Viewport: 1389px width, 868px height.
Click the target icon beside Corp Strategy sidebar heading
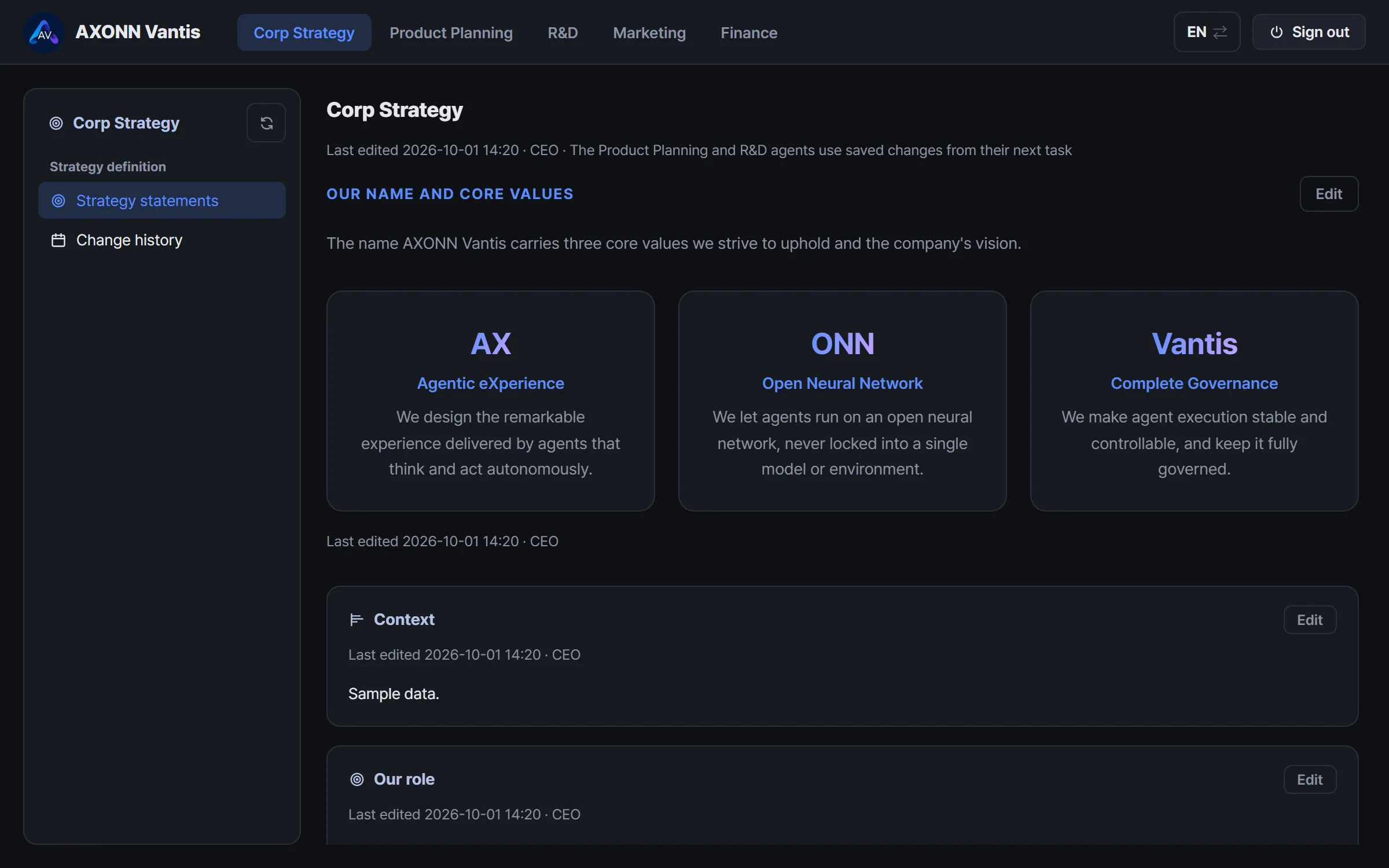pos(56,123)
